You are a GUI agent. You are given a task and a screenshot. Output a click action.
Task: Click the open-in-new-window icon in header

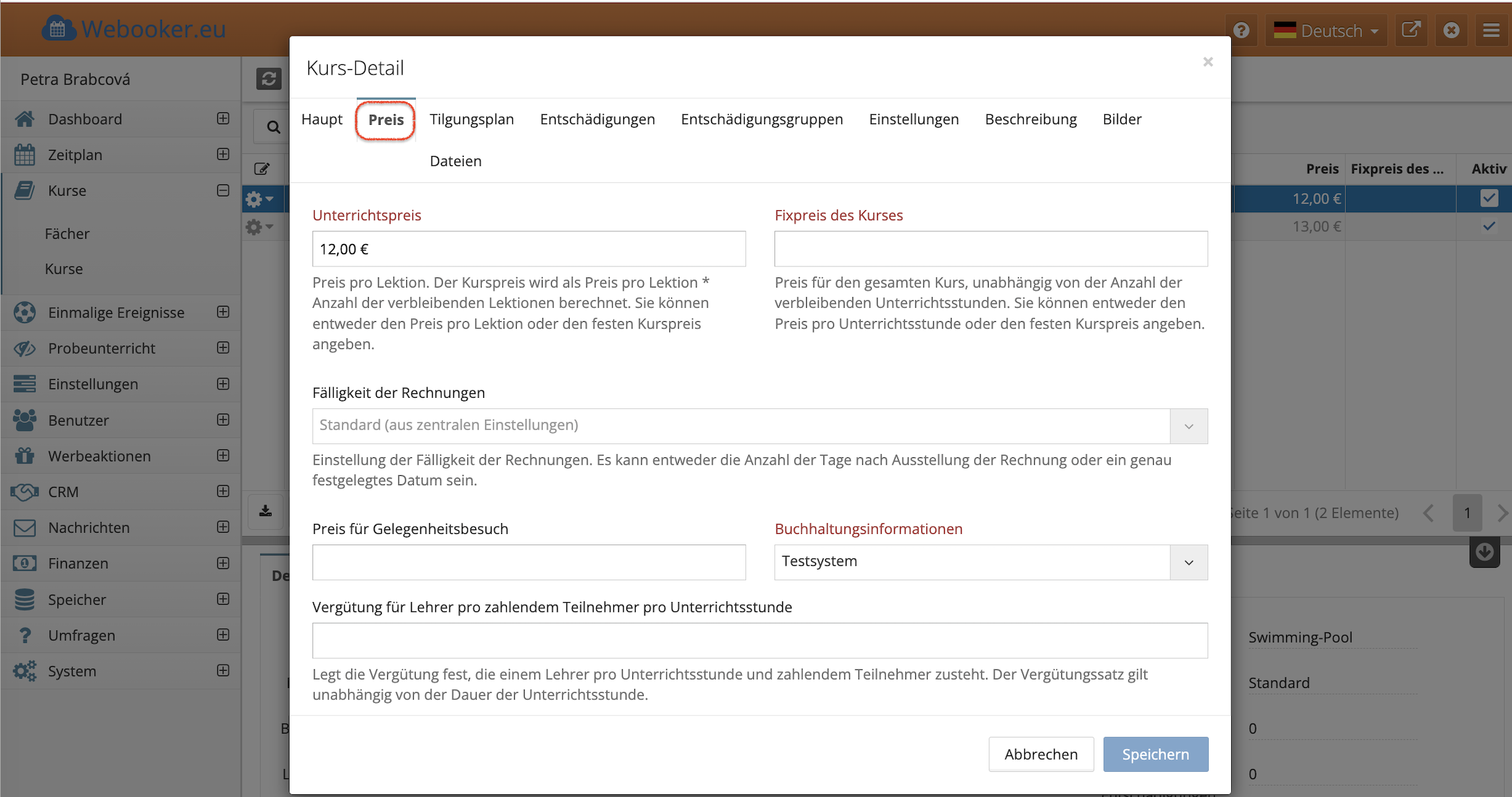pos(1411,30)
